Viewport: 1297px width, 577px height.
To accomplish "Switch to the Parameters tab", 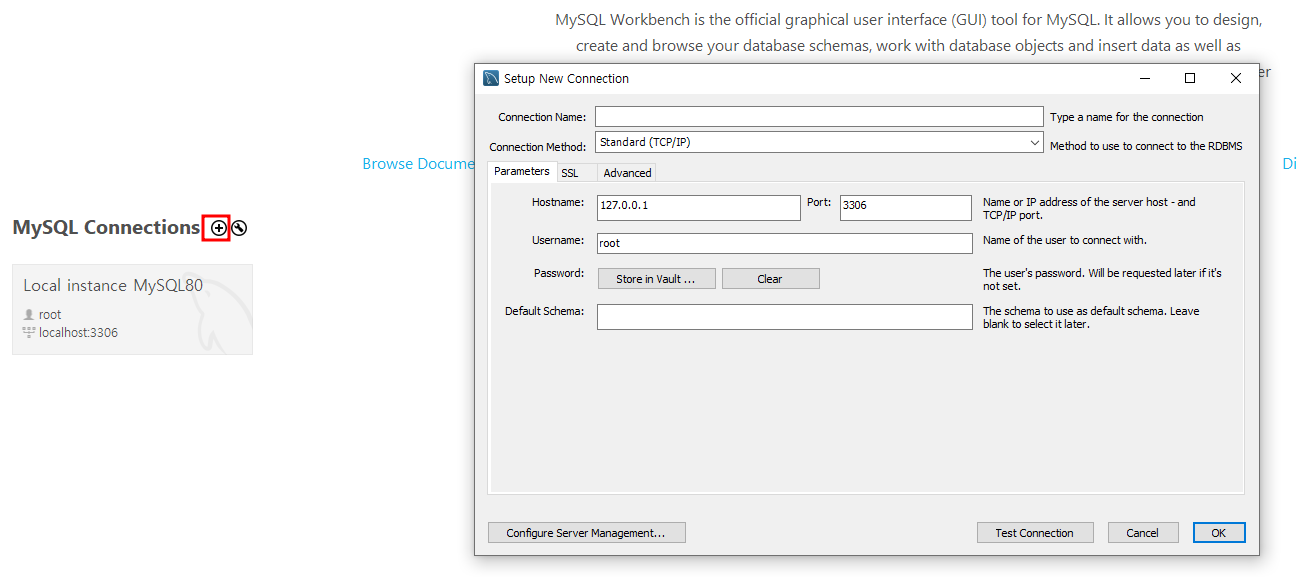I will point(522,172).
